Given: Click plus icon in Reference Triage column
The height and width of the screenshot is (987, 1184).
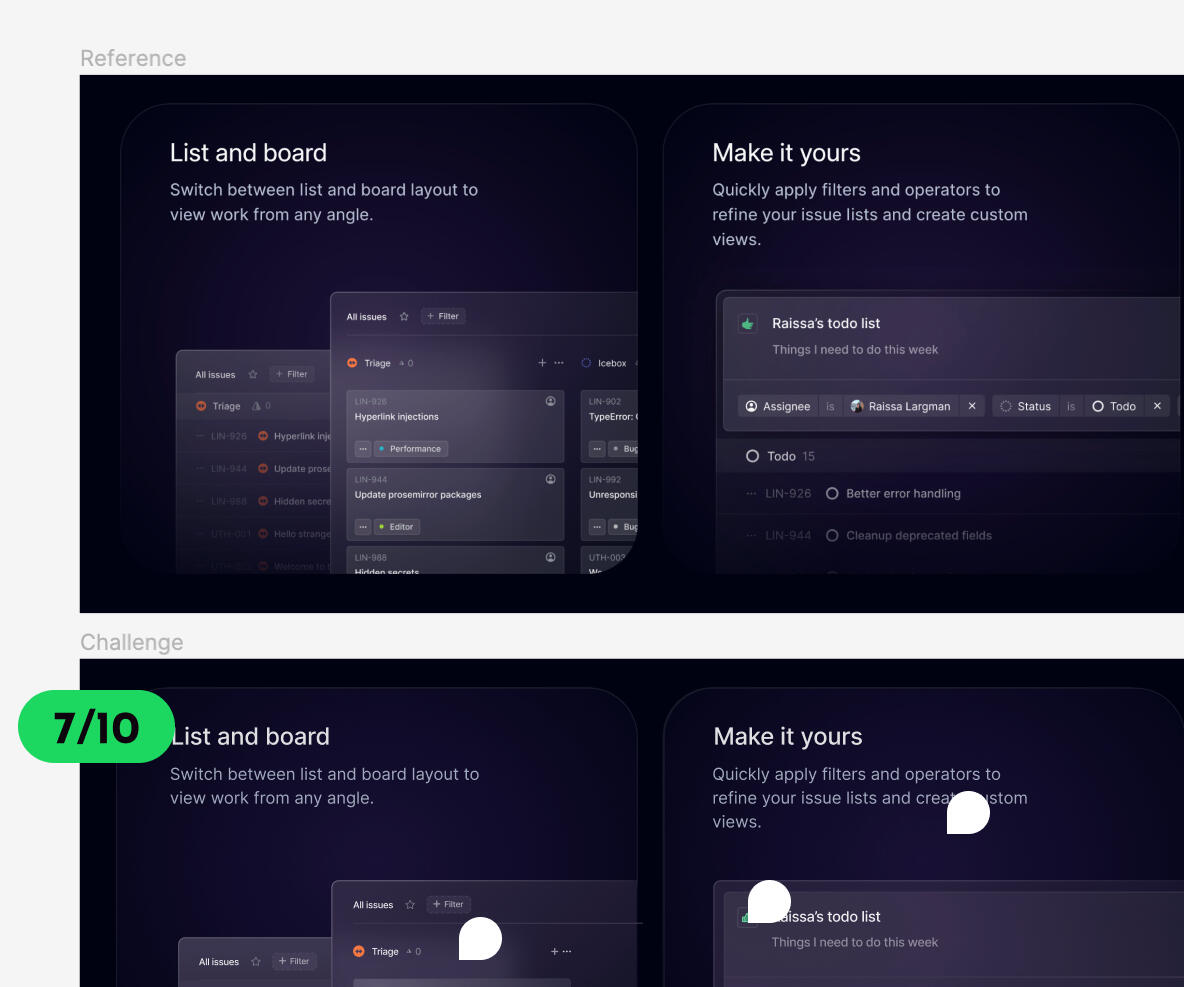Looking at the screenshot, I should pos(542,363).
